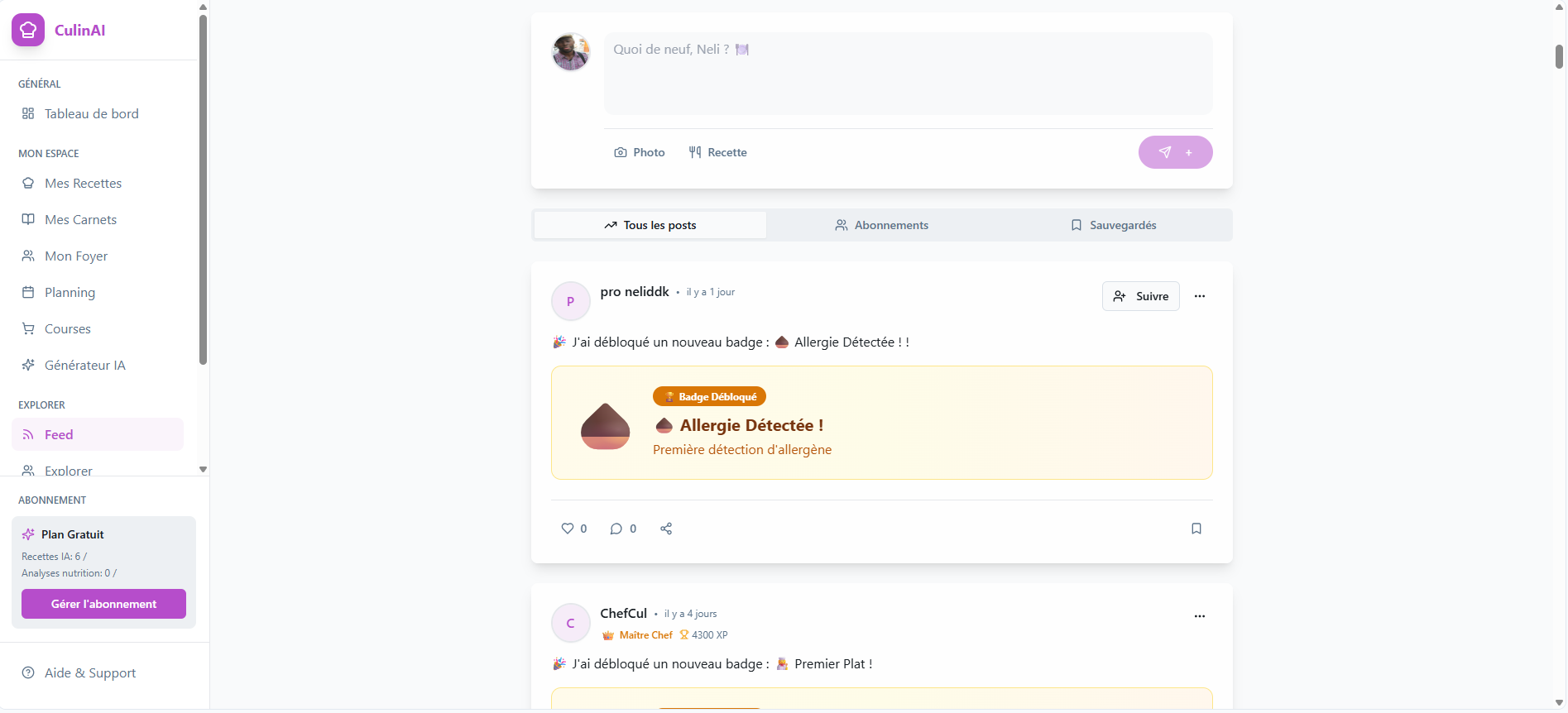
Task: Go to Mes Carnets
Action: pyautogui.click(x=98, y=219)
